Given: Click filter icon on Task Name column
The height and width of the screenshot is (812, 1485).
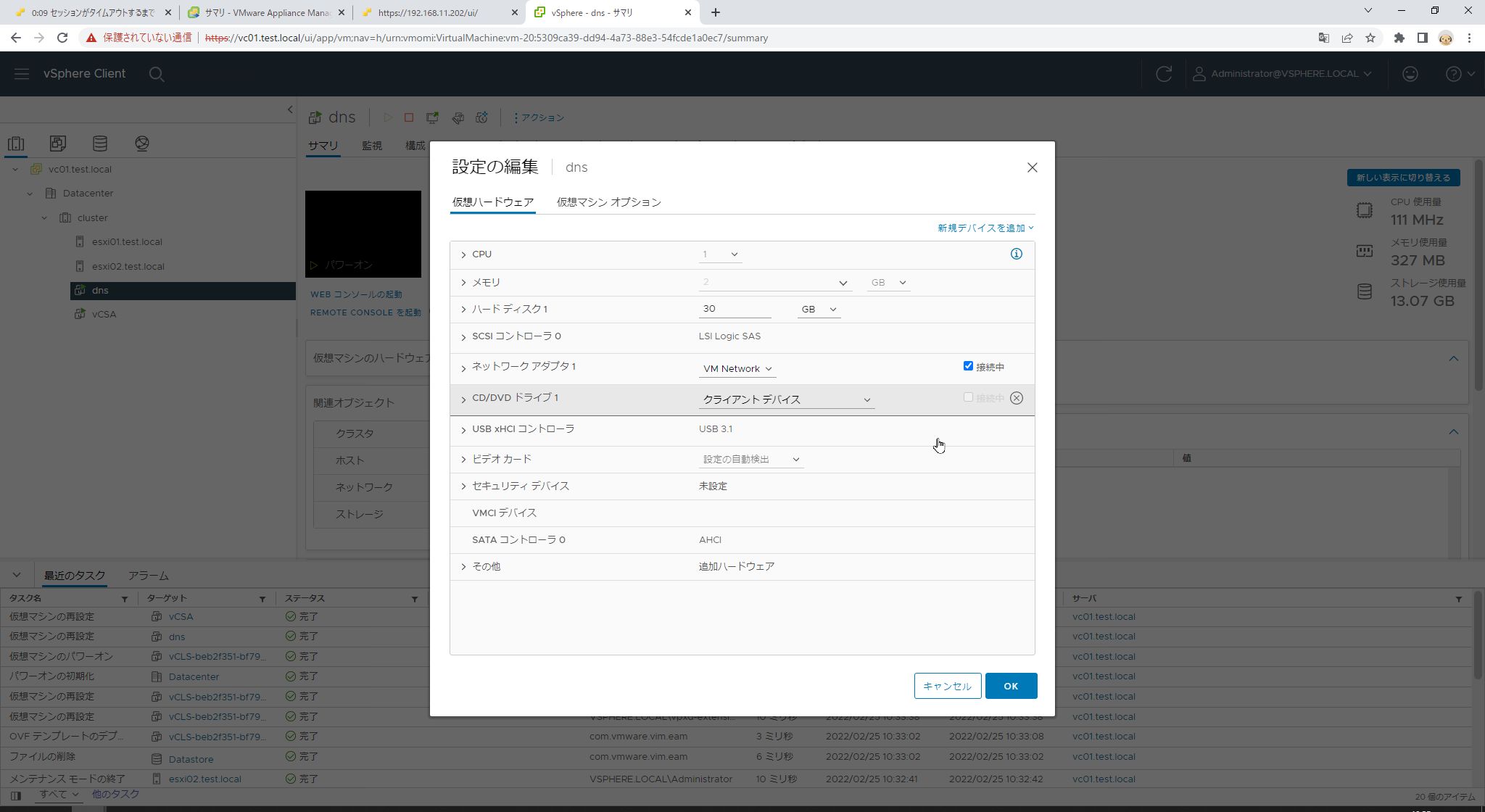Looking at the screenshot, I should click(x=125, y=599).
